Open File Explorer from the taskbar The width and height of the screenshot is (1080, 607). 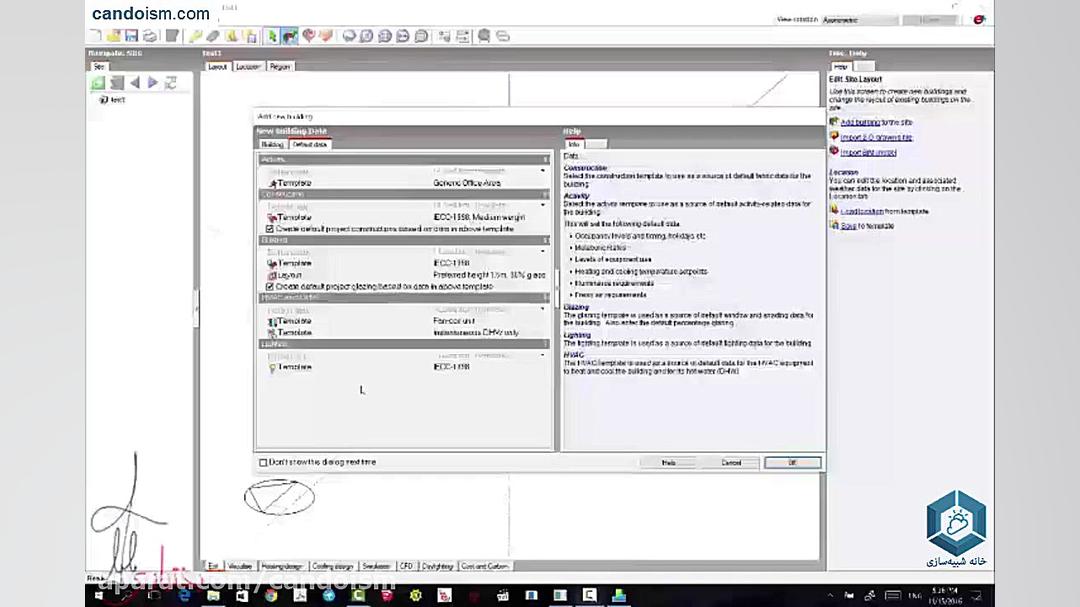point(213,595)
